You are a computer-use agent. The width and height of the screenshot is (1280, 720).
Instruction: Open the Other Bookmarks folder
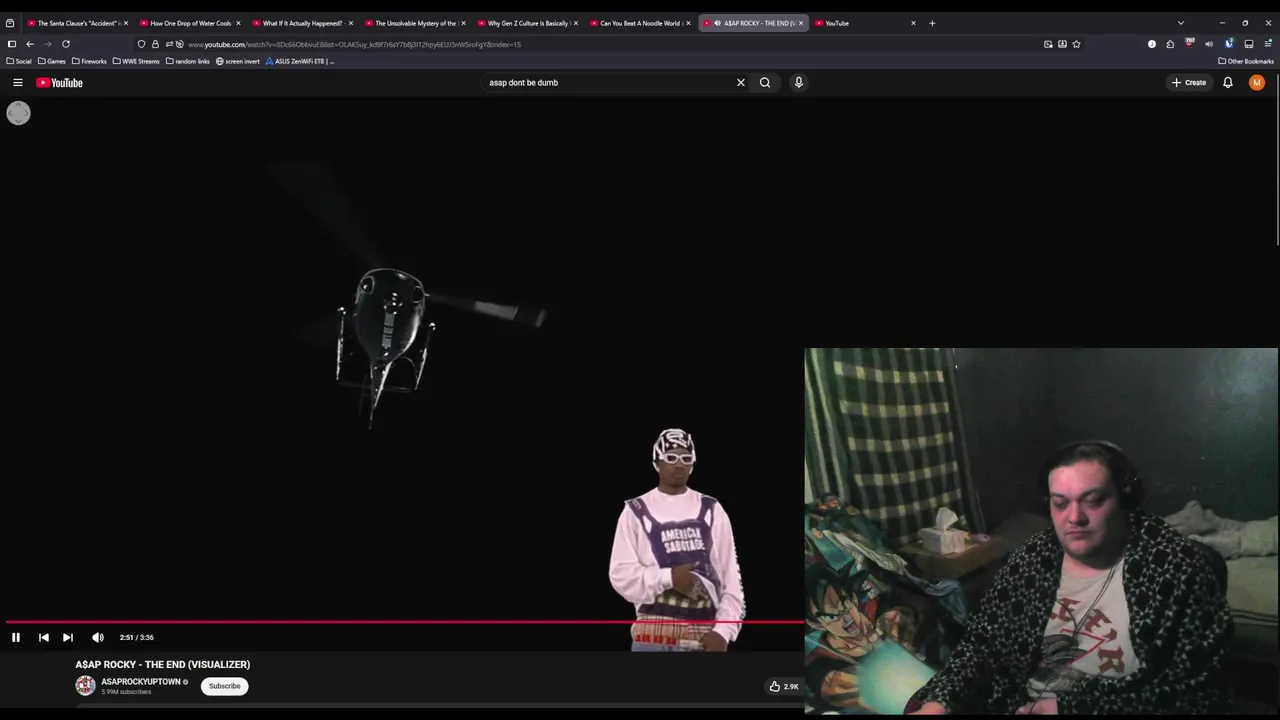(1246, 61)
